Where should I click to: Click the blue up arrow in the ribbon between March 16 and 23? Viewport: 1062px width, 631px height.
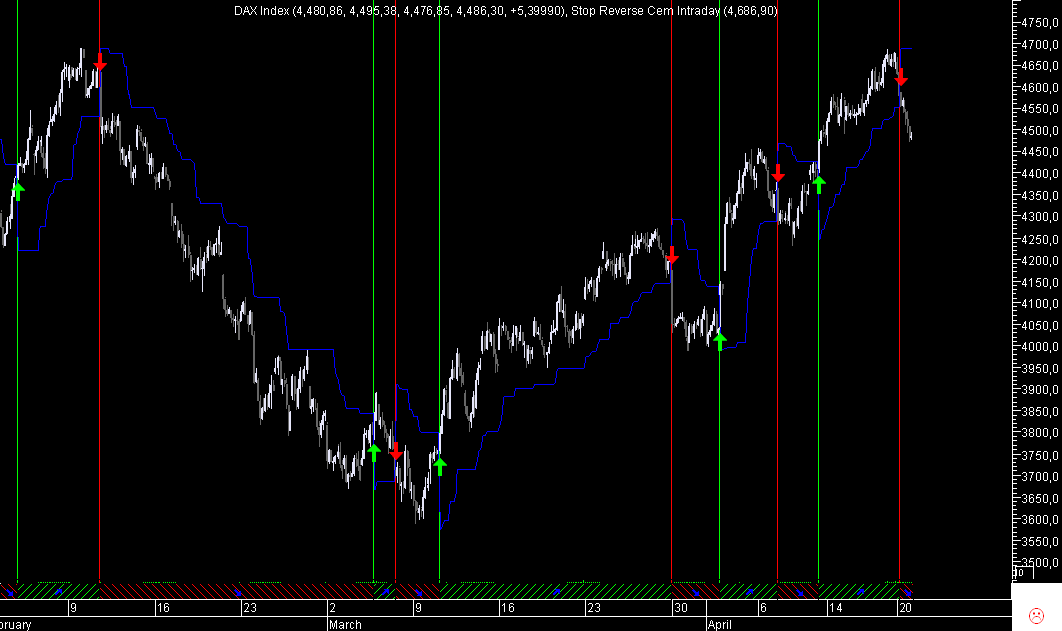click(557, 592)
